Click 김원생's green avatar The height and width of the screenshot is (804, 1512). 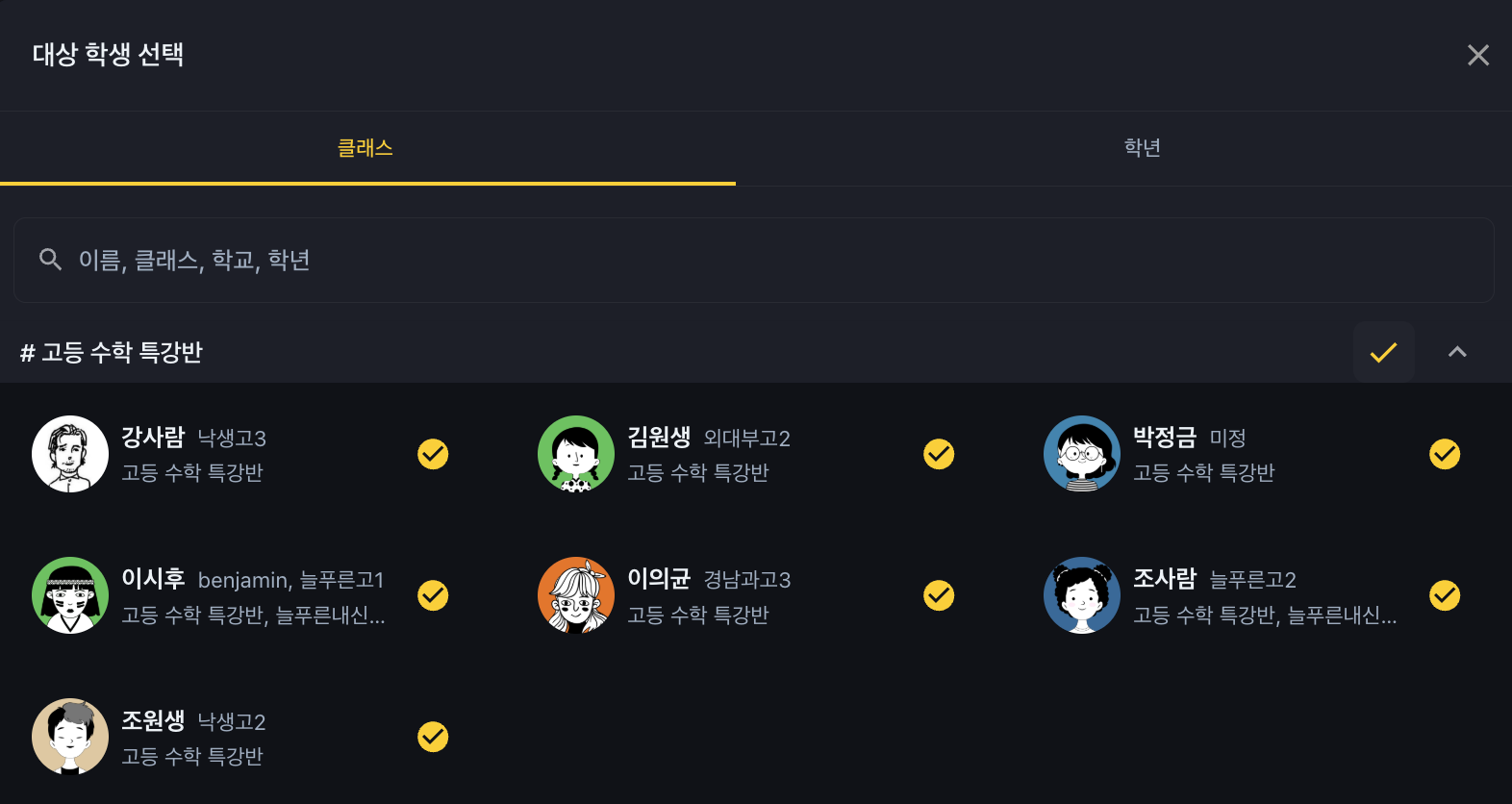click(x=576, y=454)
